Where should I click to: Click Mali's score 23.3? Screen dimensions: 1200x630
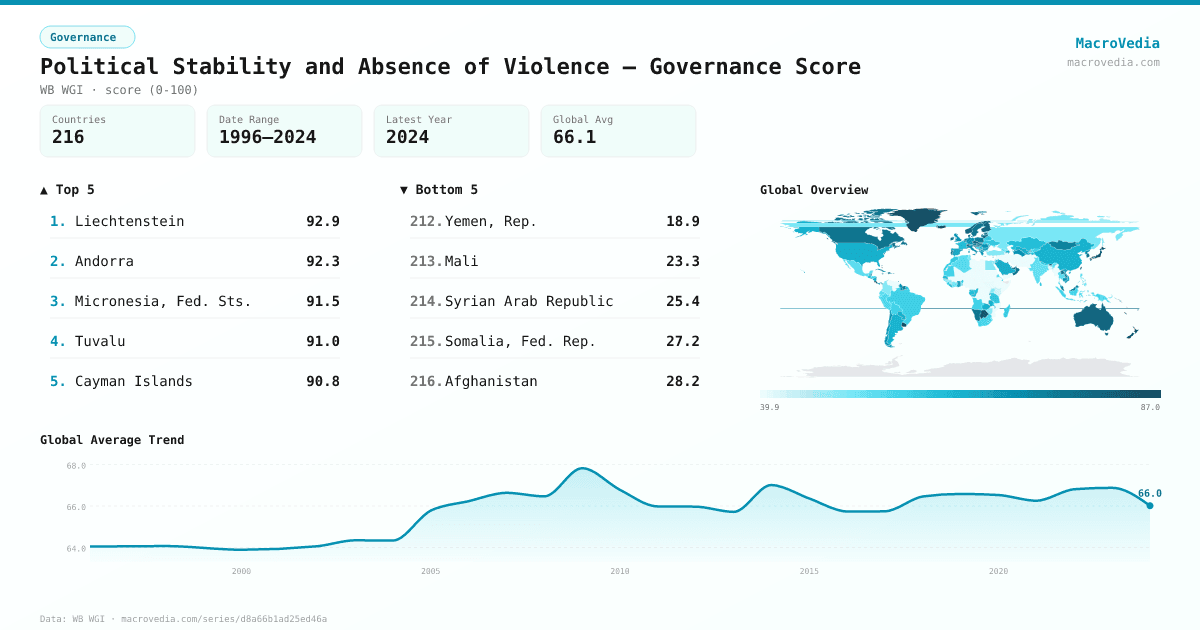pyautogui.click(x=683, y=261)
